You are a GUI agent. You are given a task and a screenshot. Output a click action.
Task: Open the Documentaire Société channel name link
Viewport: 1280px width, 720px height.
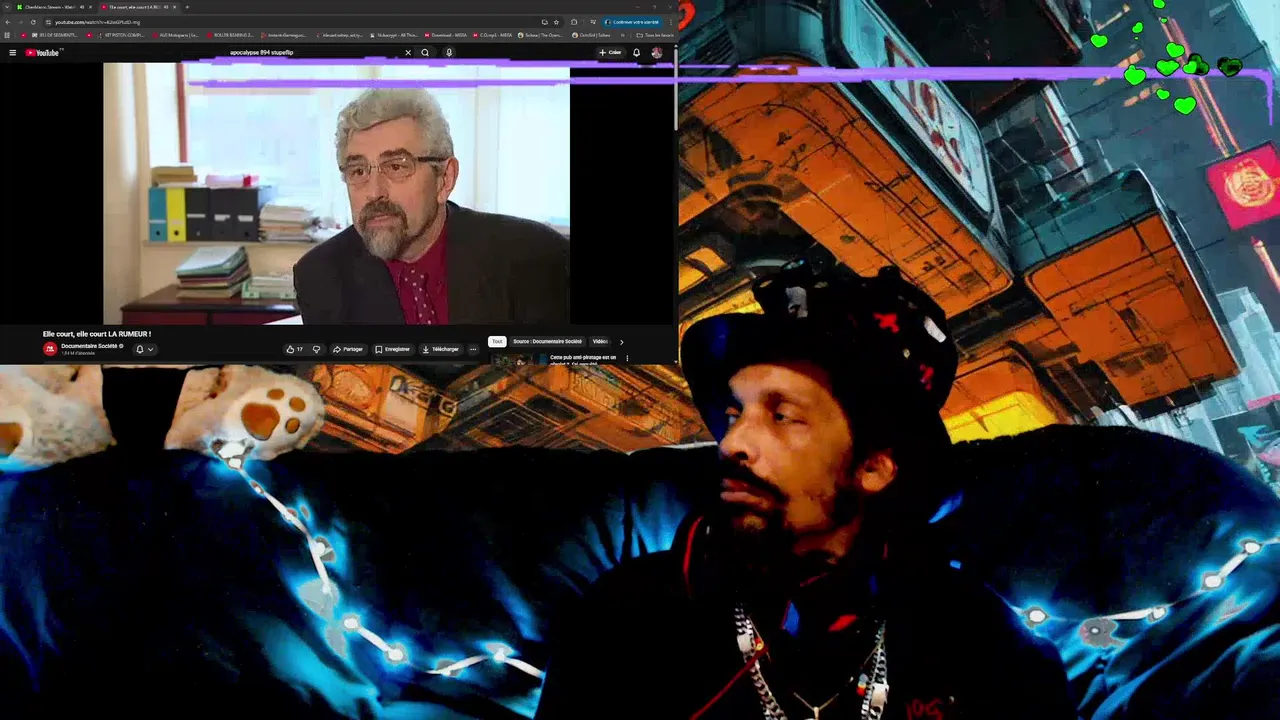click(x=90, y=346)
